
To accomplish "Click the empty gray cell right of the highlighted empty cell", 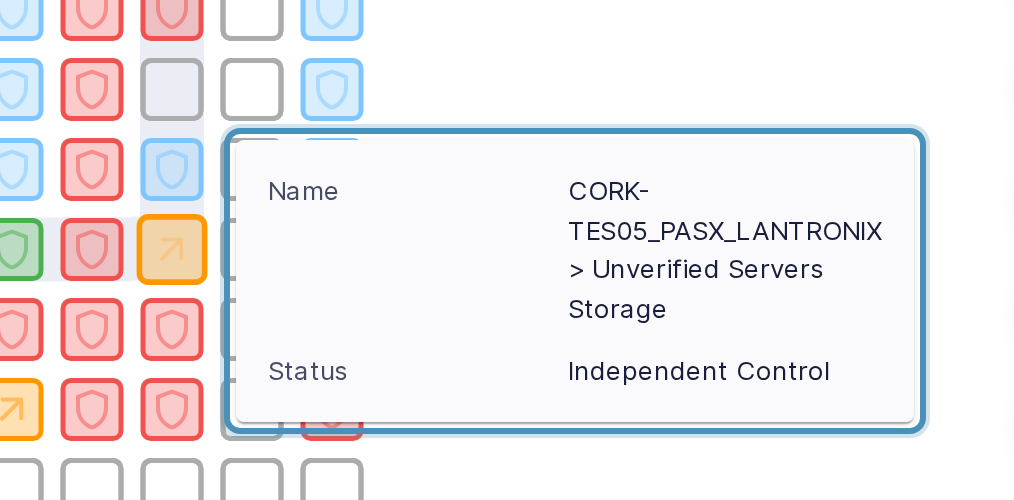I will 252,89.
